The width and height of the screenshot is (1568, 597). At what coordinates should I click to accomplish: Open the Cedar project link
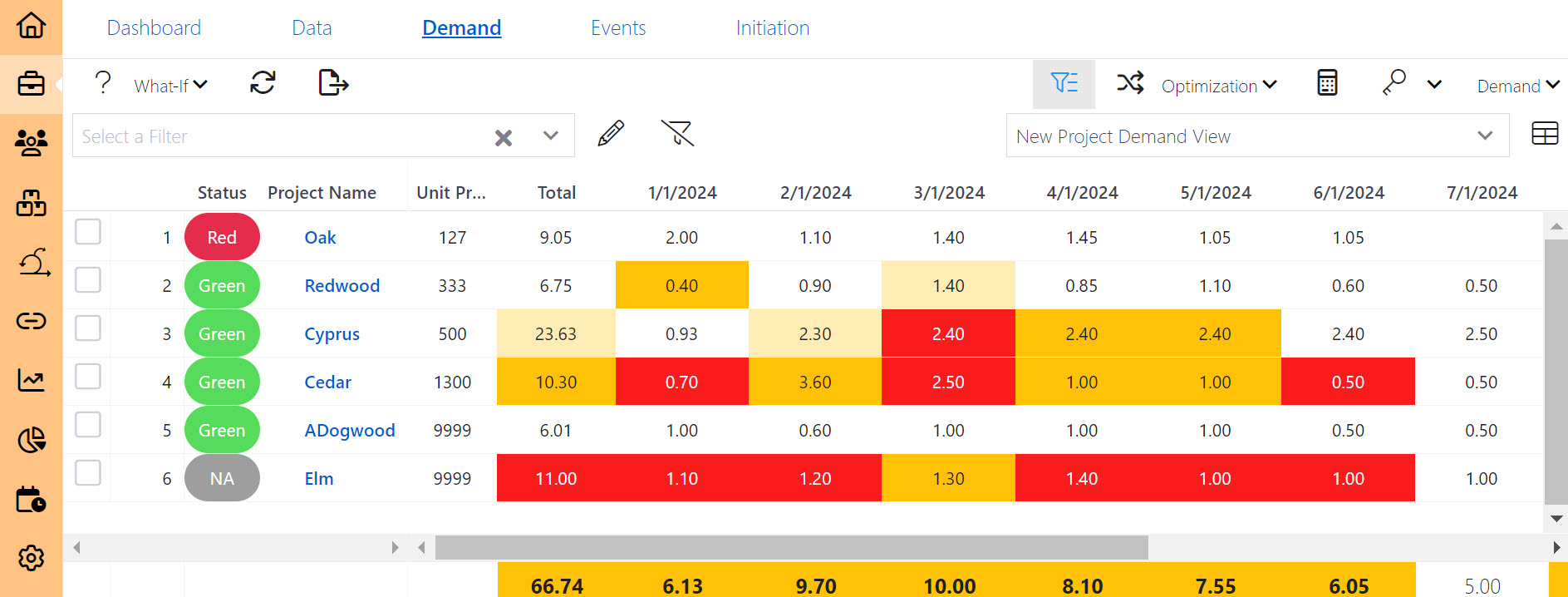327,382
